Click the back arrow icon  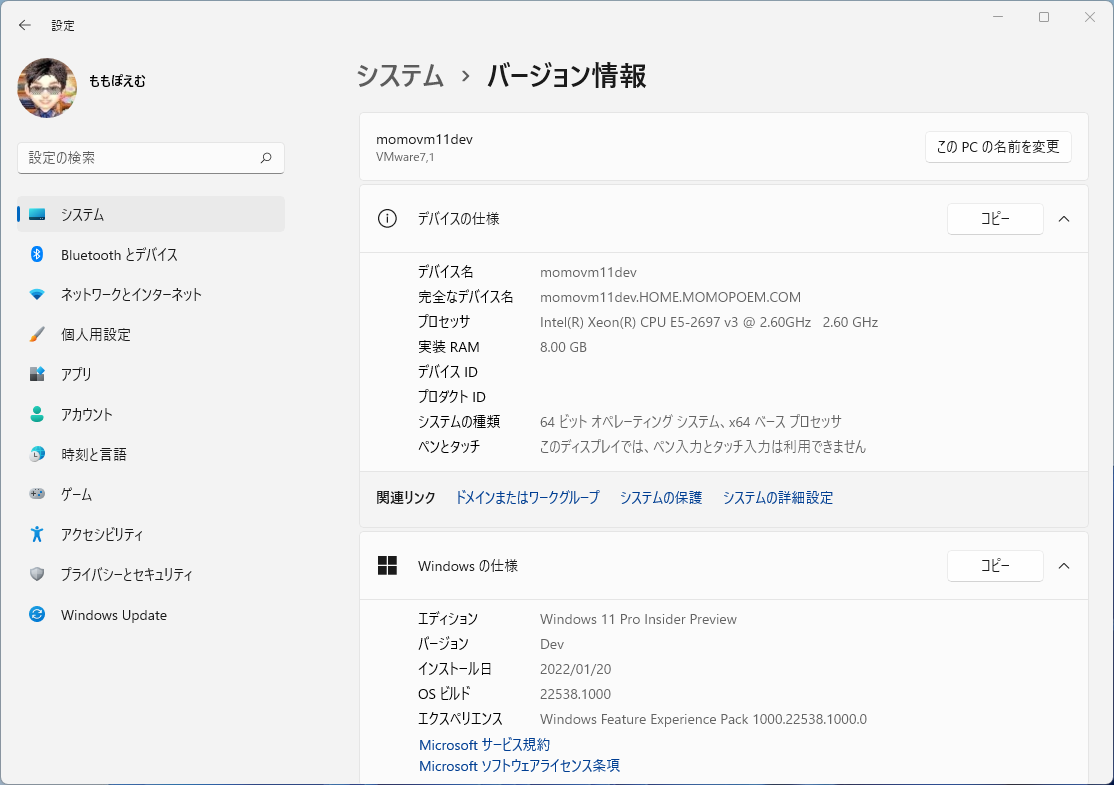coord(25,26)
